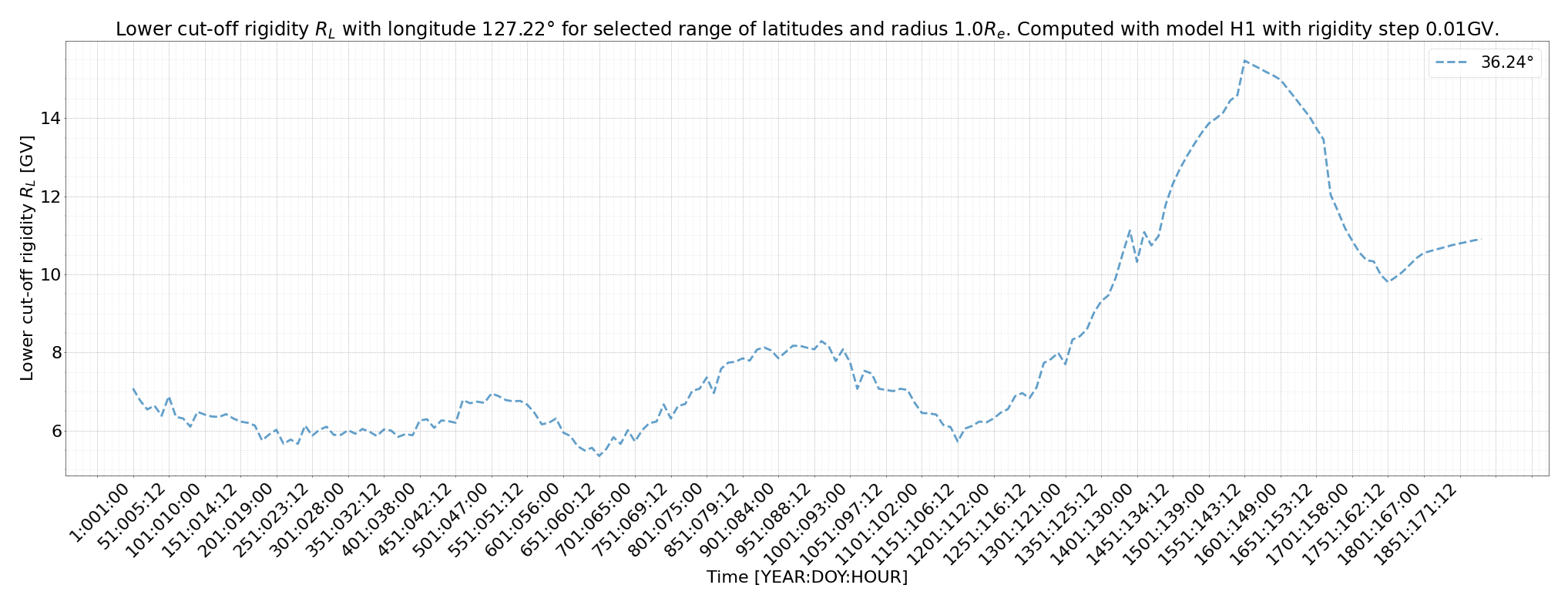Viewport: 1568px width, 605px height.
Task: Click the y-axis label 'Lower cut-off rigidity RL [GV]'
Action: [28, 258]
